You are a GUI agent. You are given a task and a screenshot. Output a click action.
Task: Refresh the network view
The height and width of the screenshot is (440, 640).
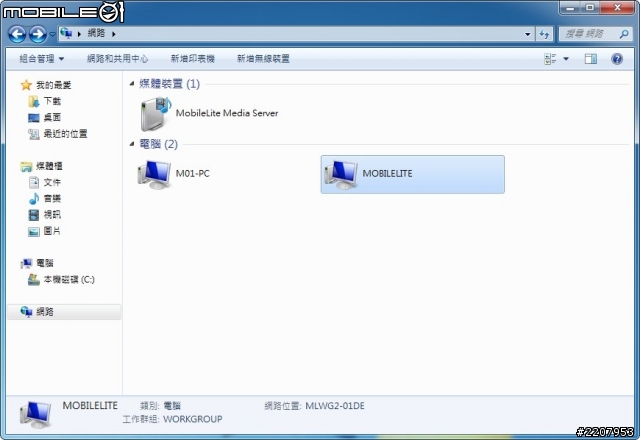pyautogui.click(x=544, y=34)
